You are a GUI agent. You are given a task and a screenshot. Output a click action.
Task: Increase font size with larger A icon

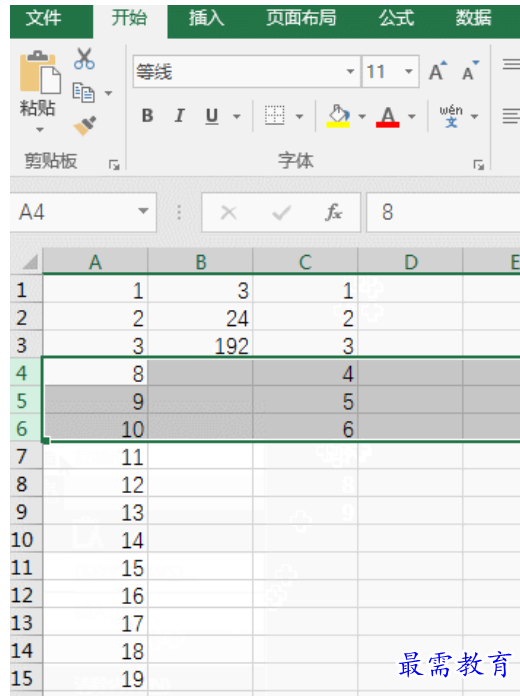coord(437,71)
